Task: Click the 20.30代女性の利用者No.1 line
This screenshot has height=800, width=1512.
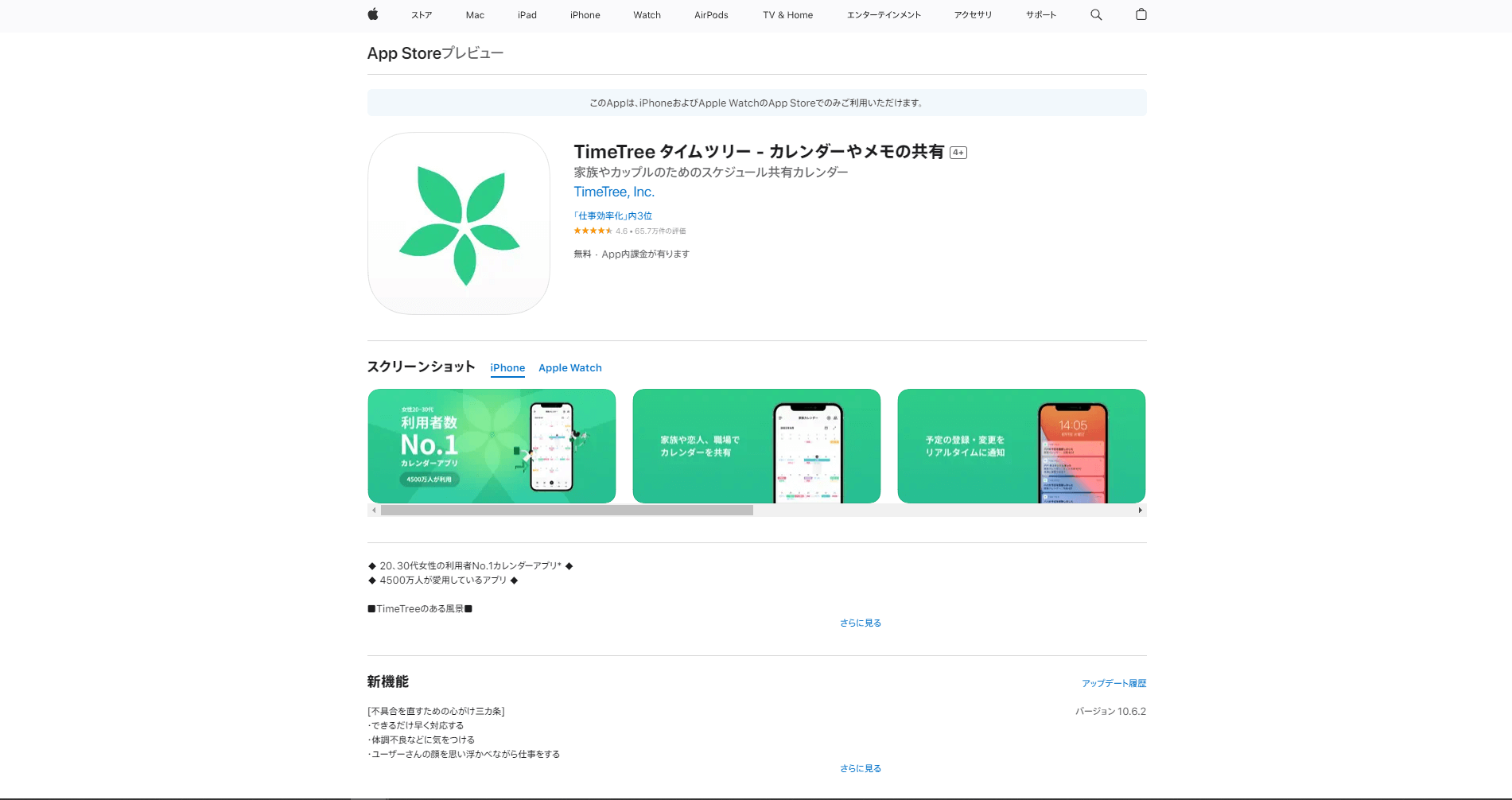Action: 470,566
